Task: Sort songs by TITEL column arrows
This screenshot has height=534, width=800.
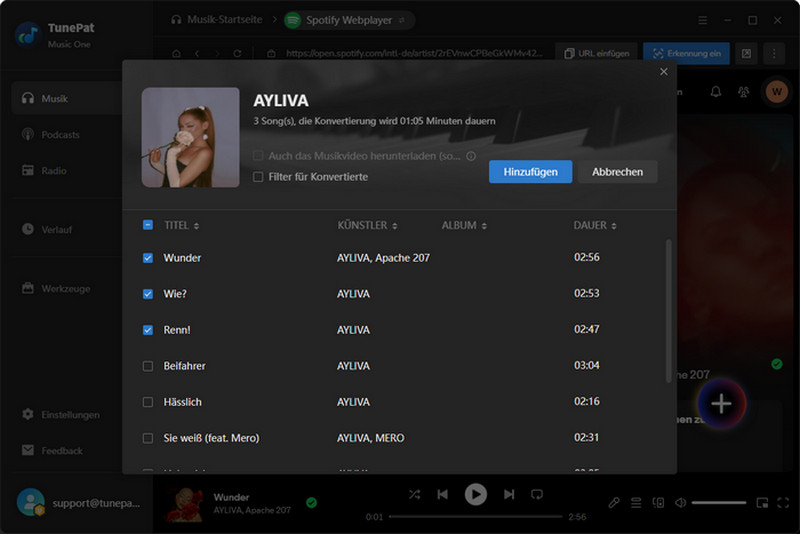Action: click(x=196, y=226)
